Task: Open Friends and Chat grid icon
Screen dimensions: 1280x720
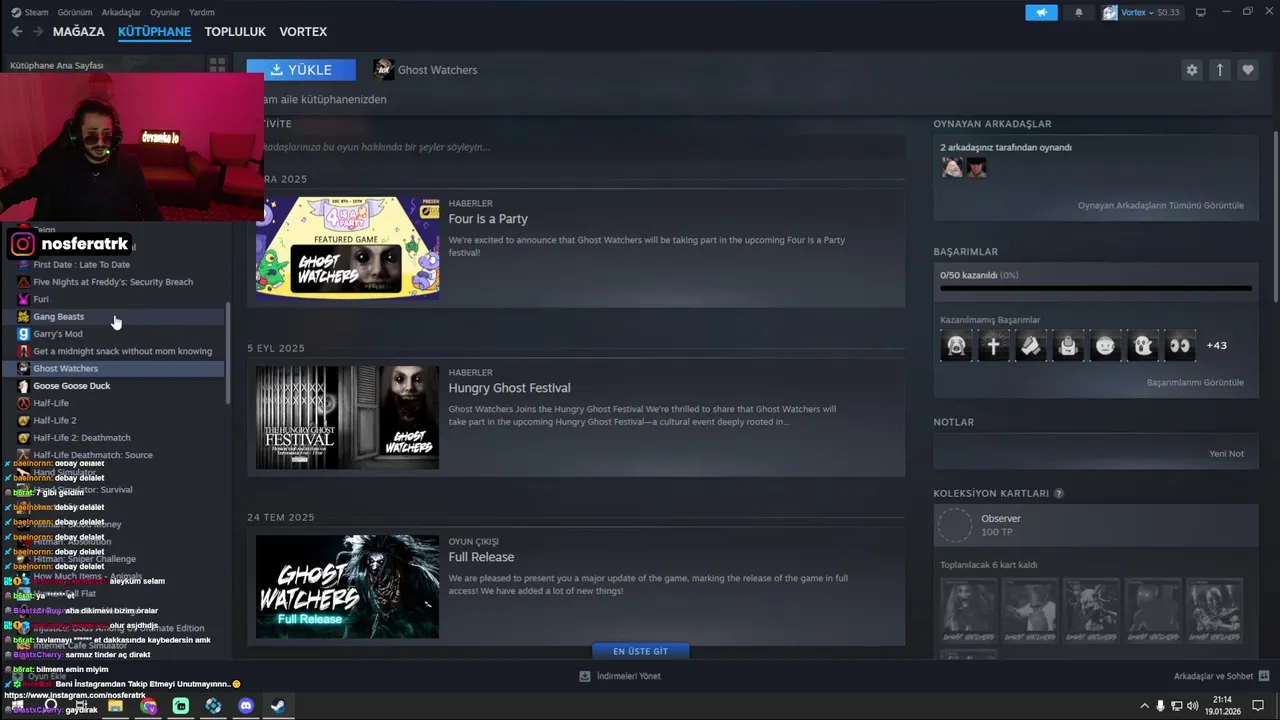Action: 1264,676
